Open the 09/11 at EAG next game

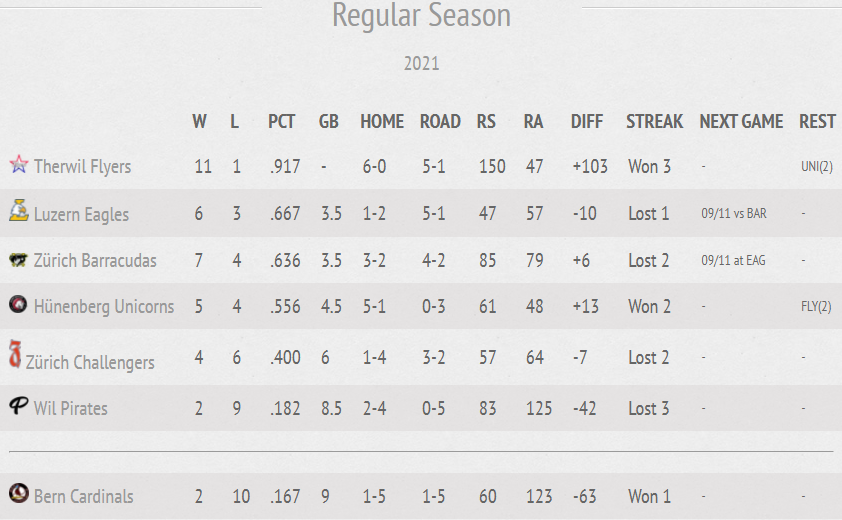(734, 261)
